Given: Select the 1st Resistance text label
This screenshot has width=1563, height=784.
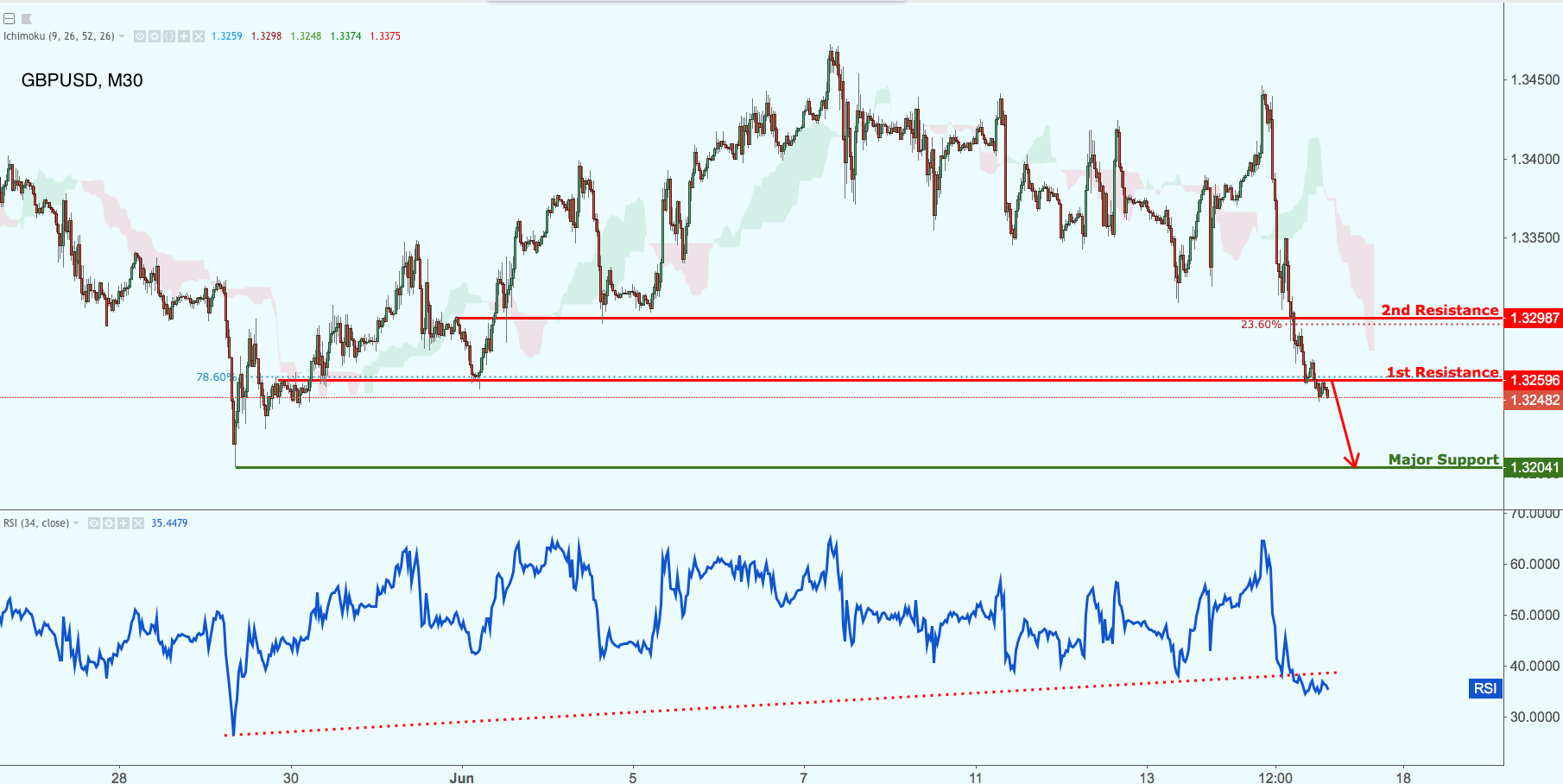Looking at the screenshot, I should tap(1442, 372).
